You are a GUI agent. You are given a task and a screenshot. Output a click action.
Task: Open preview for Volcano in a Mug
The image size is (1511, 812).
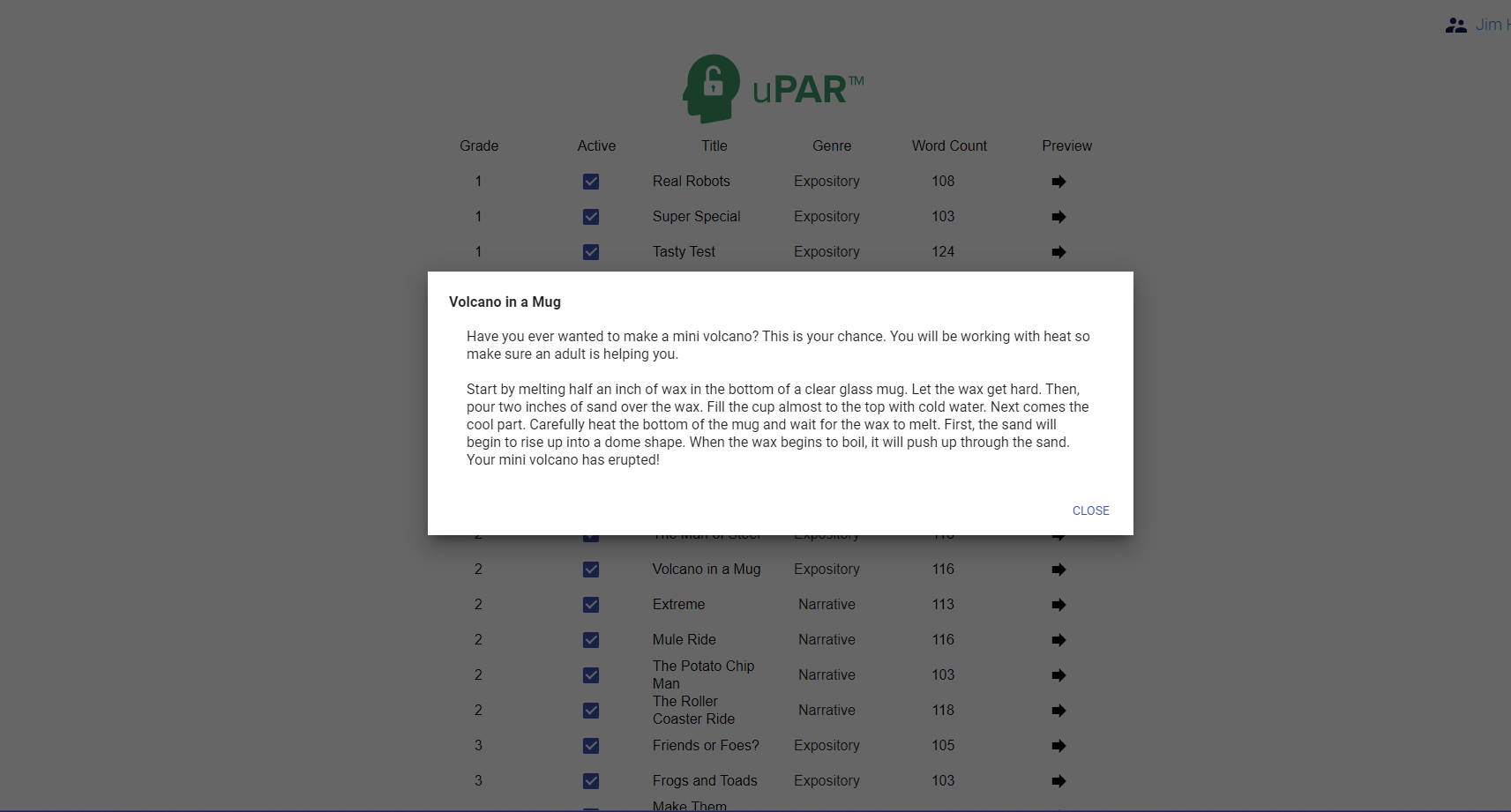1058,570
